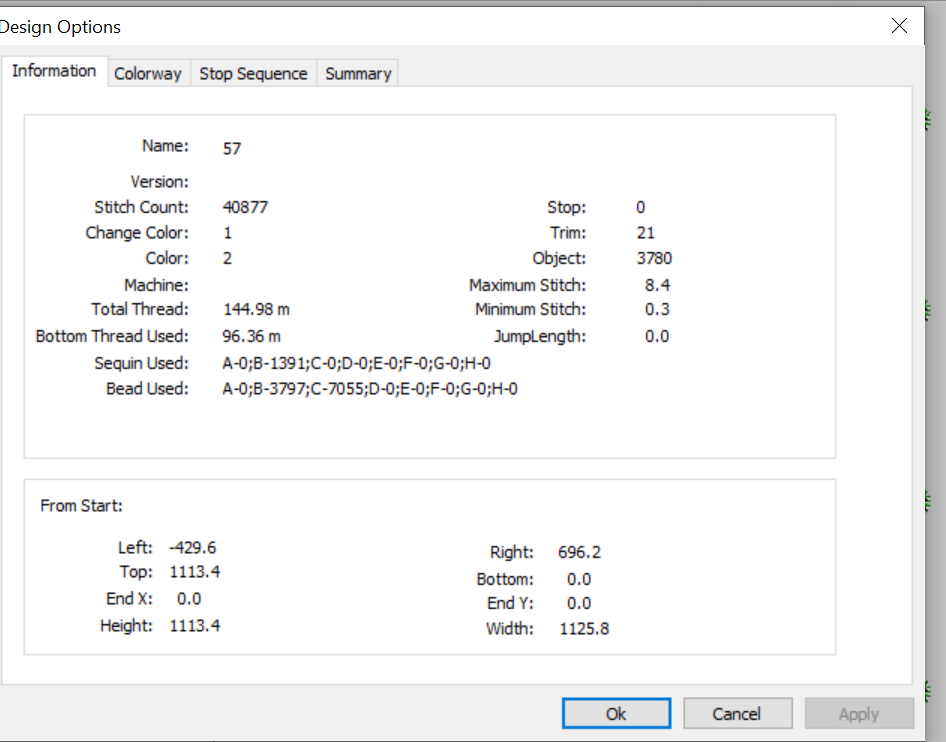Viewport: 946px width, 742px height.
Task: Click the Name value 57
Action: coord(232,148)
